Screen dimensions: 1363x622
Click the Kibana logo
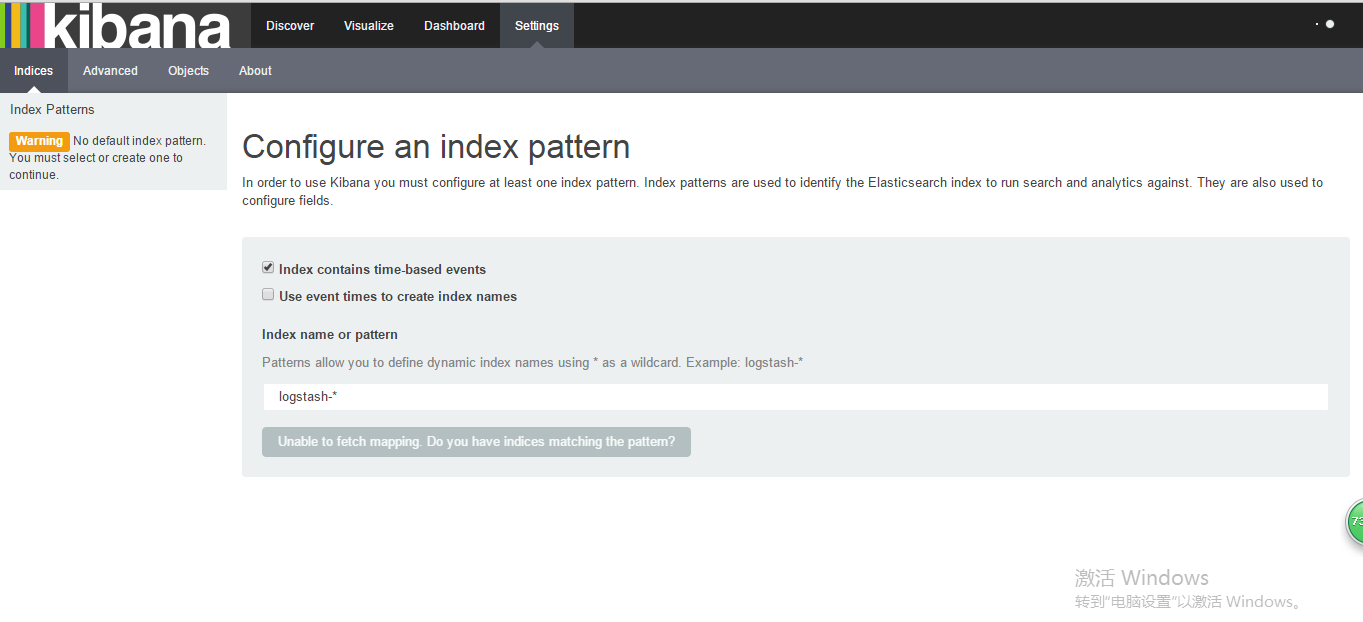(x=116, y=25)
